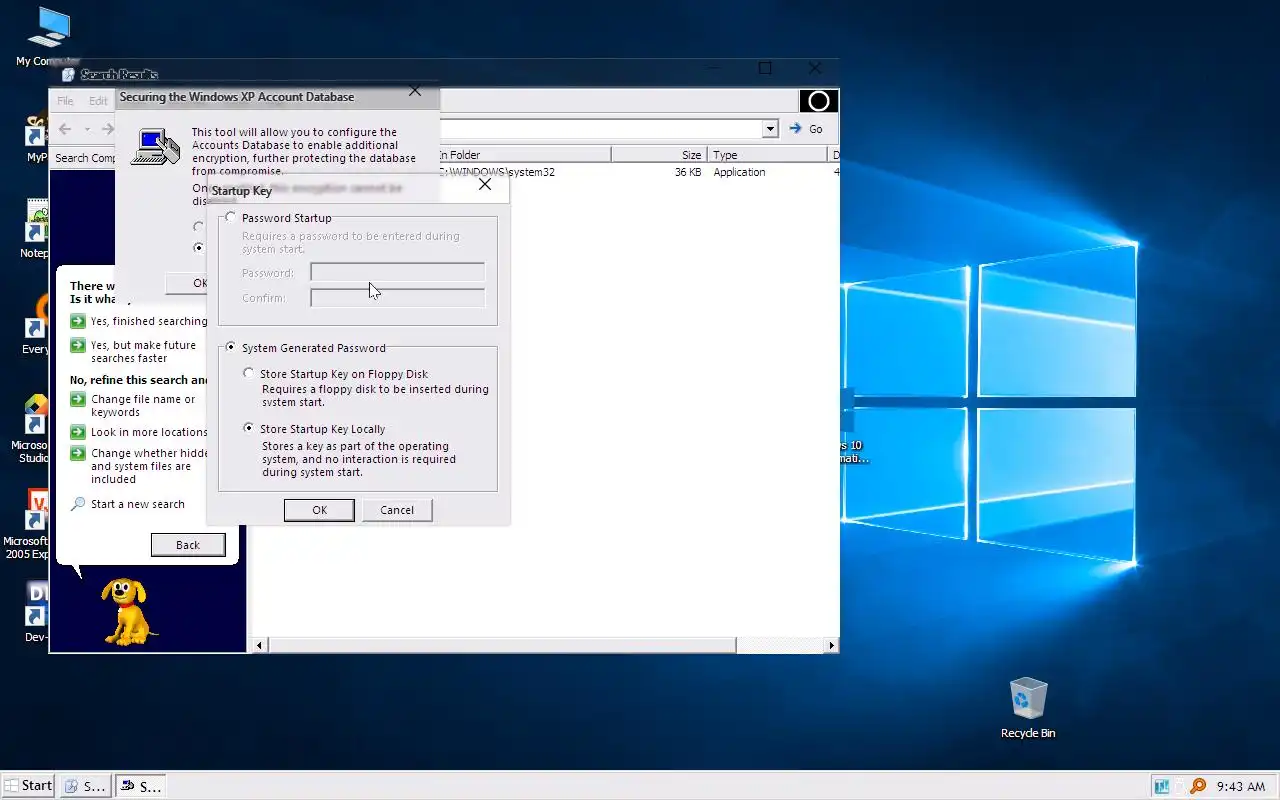Open the address bar dropdown
This screenshot has width=1280, height=800.
pos(770,129)
